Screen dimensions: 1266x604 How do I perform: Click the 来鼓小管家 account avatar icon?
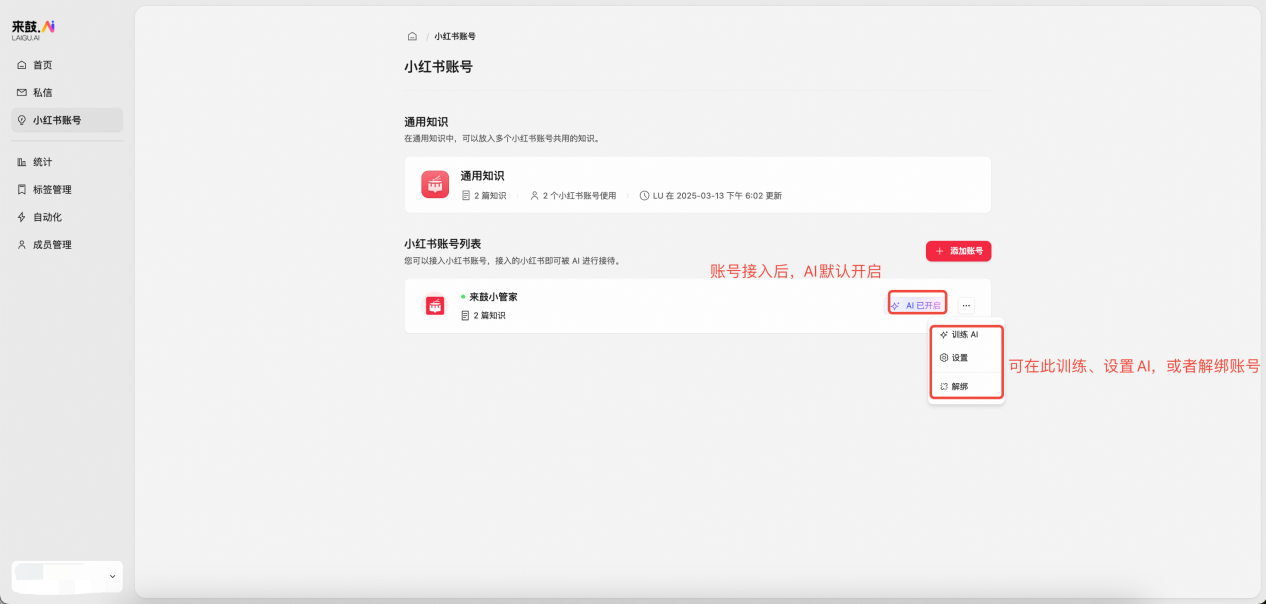click(435, 304)
